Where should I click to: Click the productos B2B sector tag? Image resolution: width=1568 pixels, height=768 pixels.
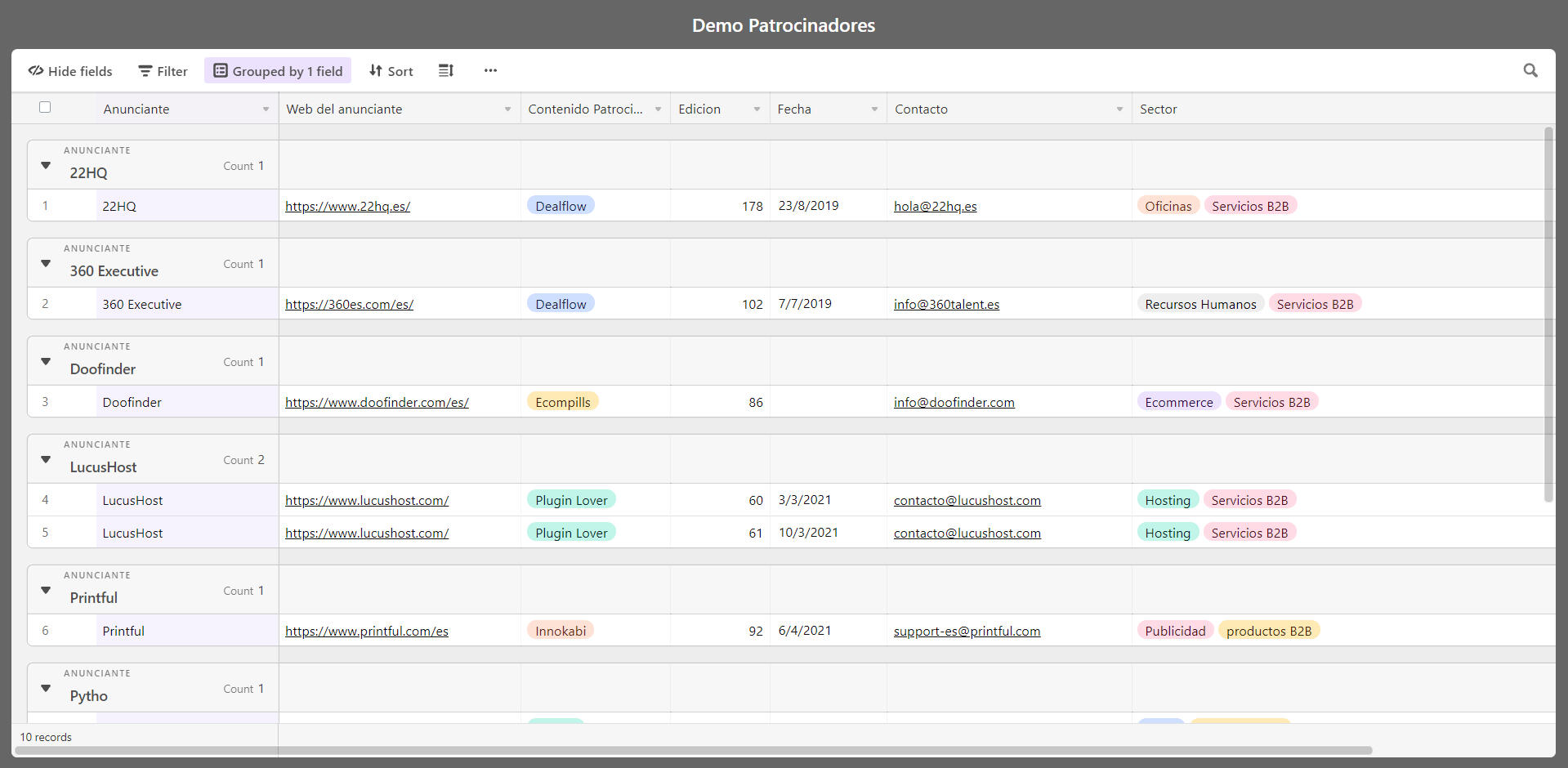1269,631
